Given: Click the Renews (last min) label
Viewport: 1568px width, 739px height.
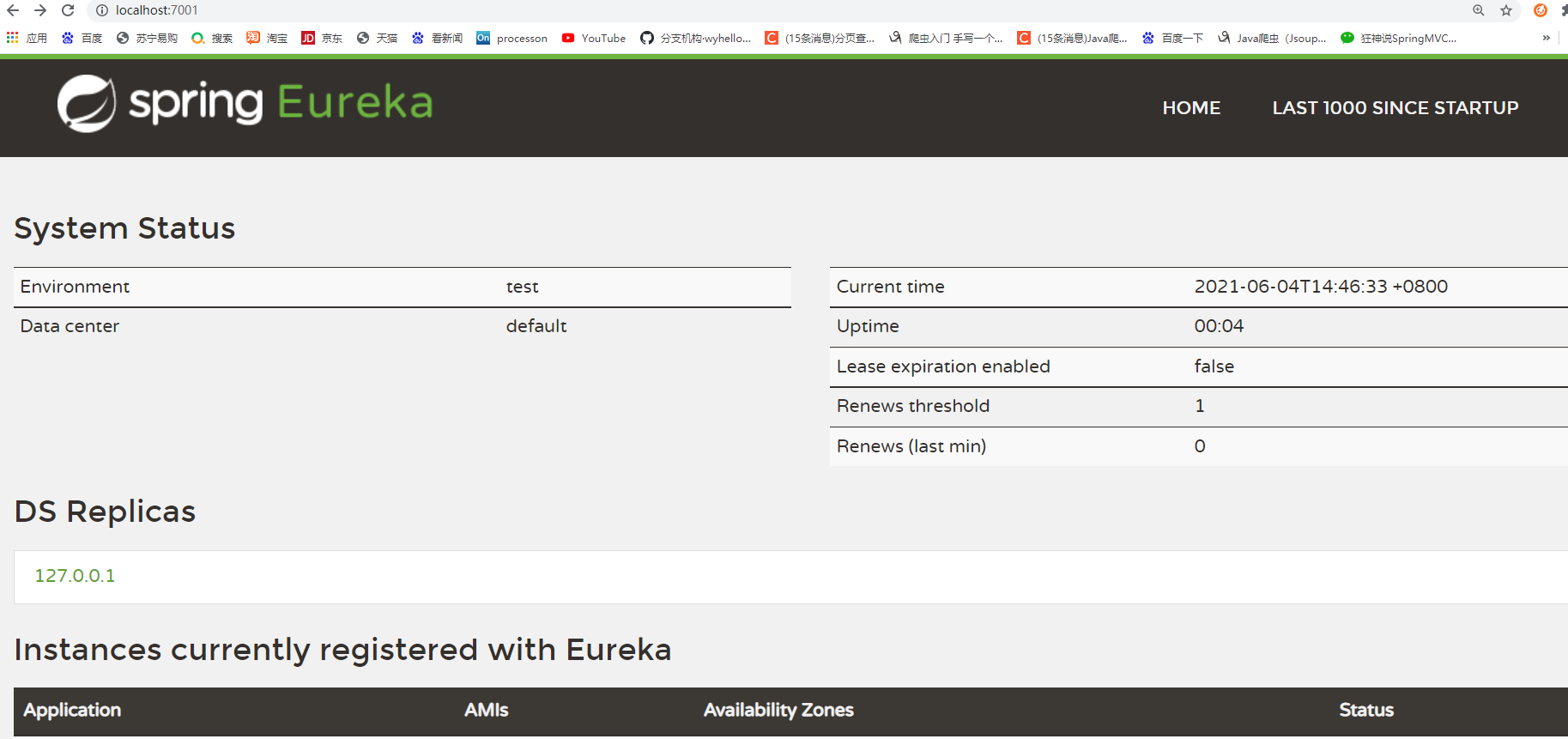Looking at the screenshot, I should point(911,446).
